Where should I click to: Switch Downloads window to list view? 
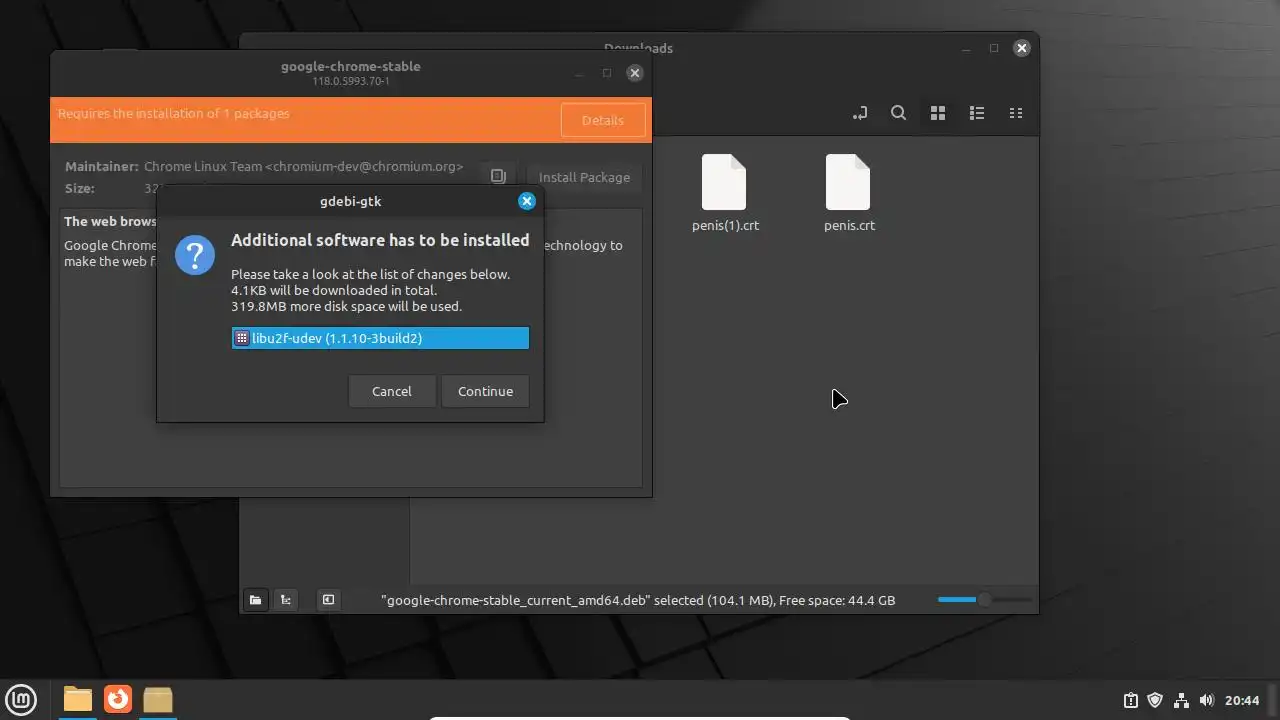(x=977, y=113)
